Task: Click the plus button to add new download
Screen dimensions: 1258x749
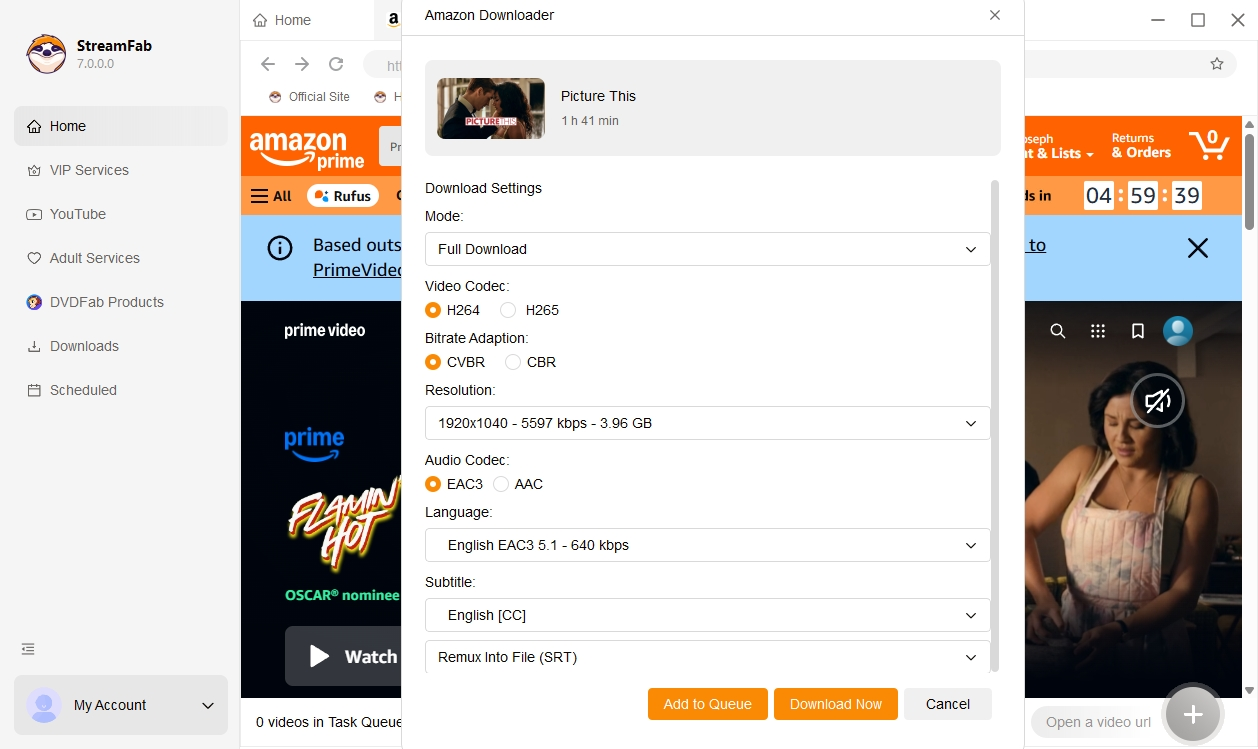Action: click(x=1192, y=714)
